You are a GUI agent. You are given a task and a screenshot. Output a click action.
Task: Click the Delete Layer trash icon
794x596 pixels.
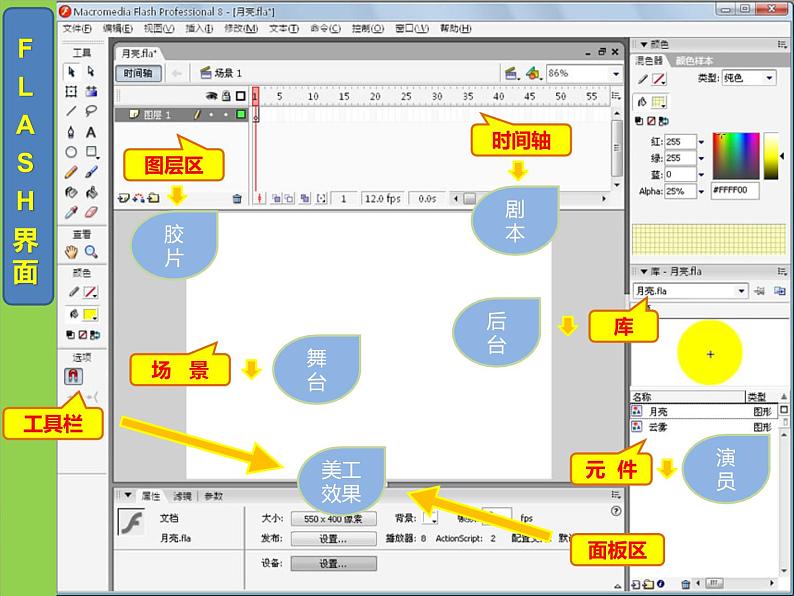pos(237,198)
